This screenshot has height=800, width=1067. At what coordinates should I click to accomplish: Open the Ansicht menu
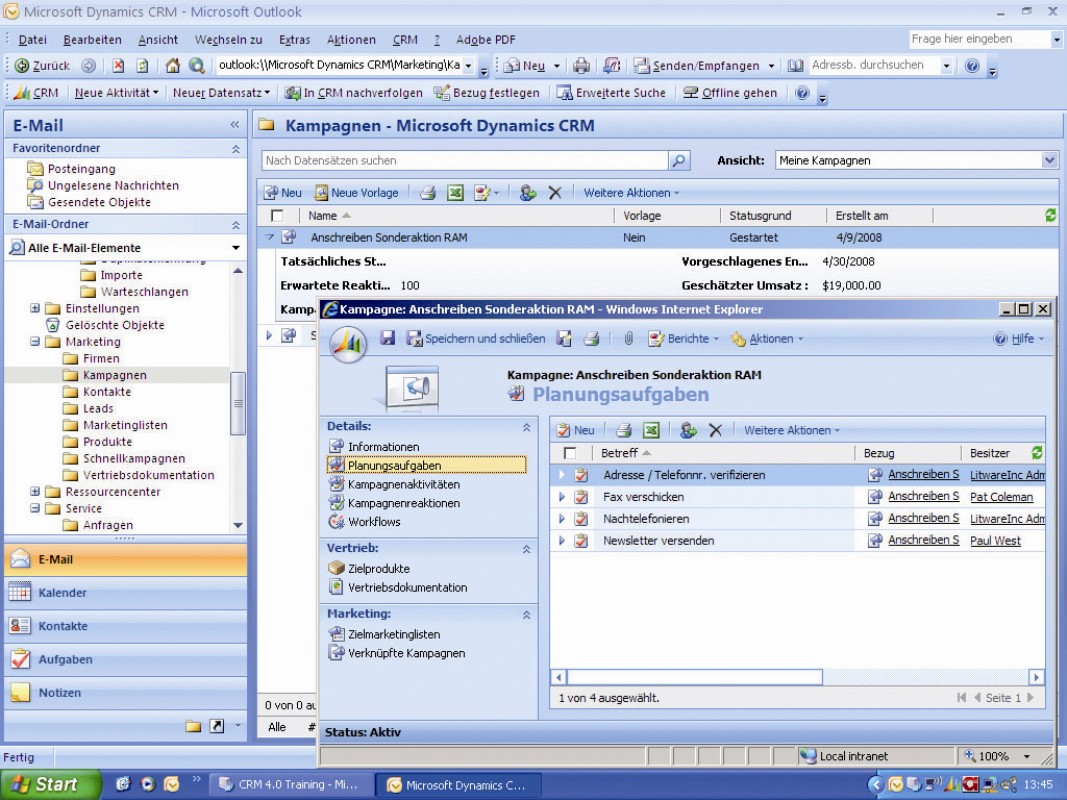pyautogui.click(x=158, y=39)
